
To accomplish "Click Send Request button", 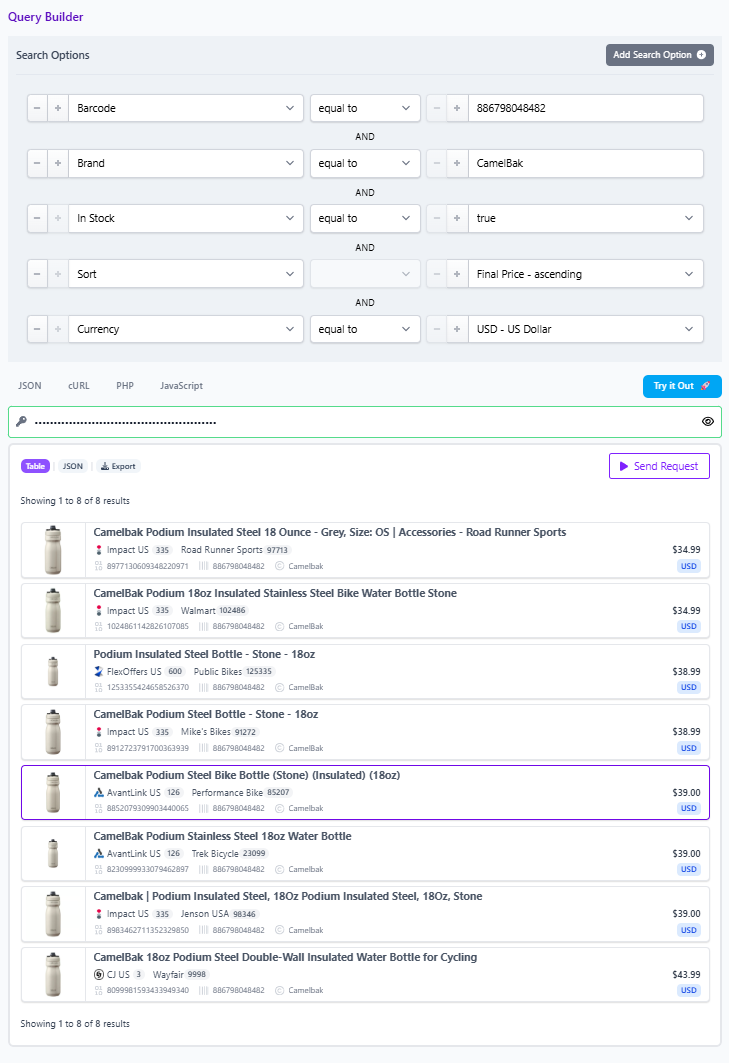I will pyautogui.click(x=659, y=466).
